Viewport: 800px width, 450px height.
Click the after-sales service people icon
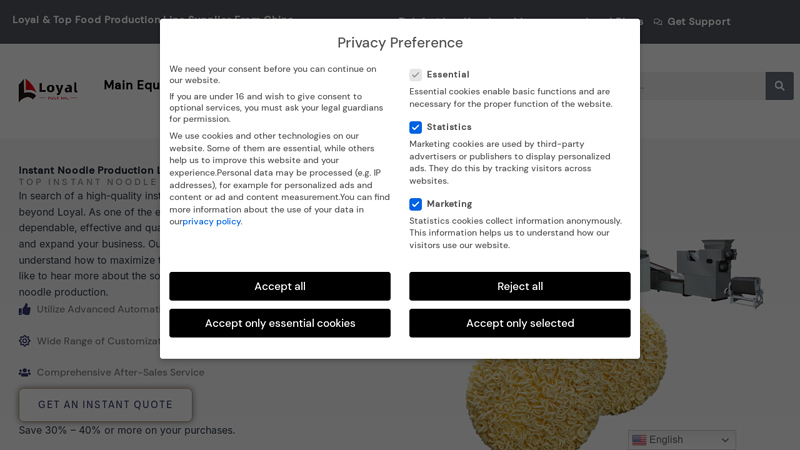point(25,372)
